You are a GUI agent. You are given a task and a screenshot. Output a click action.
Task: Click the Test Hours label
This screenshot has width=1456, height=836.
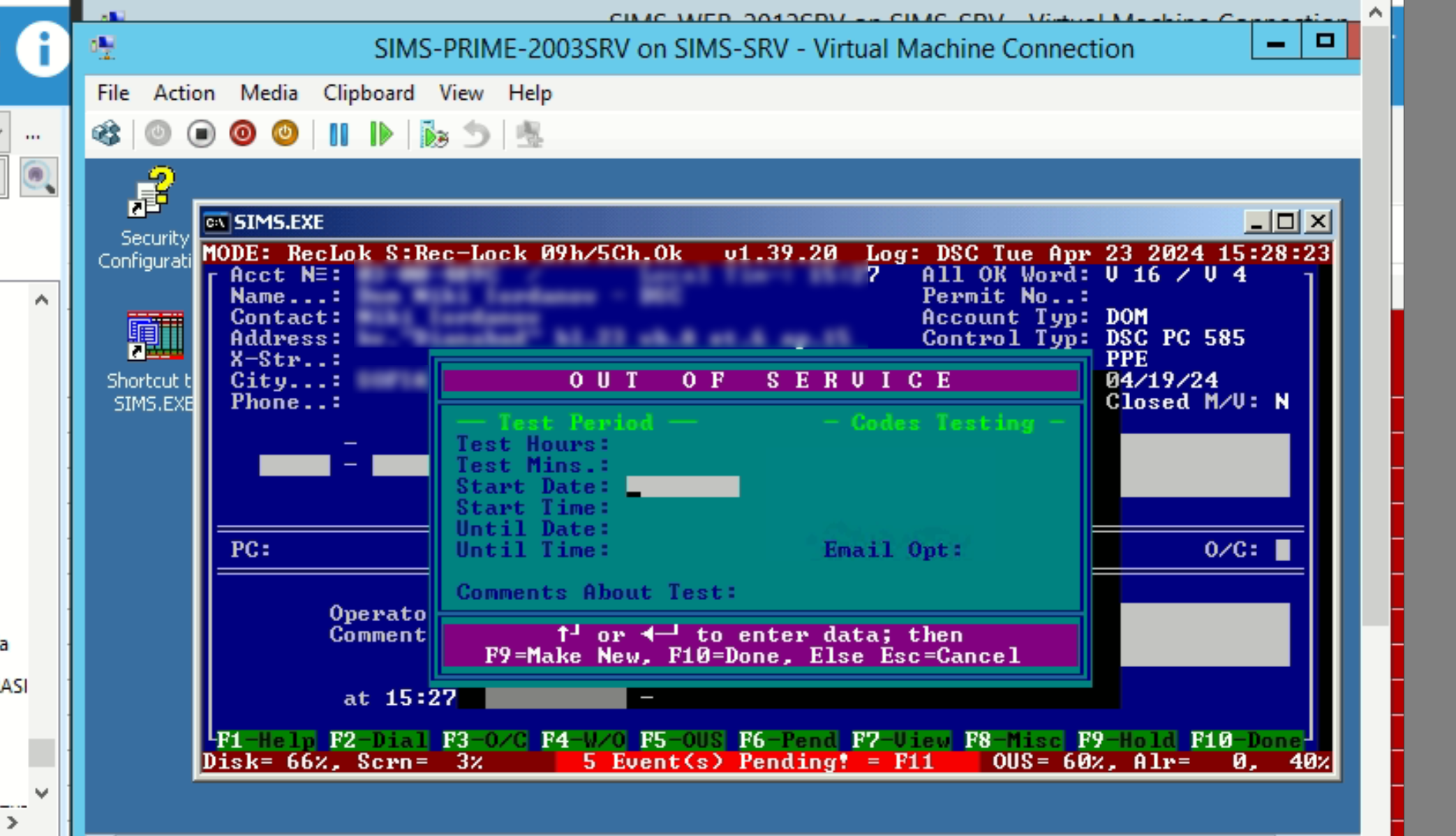click(x=533, y=444)
